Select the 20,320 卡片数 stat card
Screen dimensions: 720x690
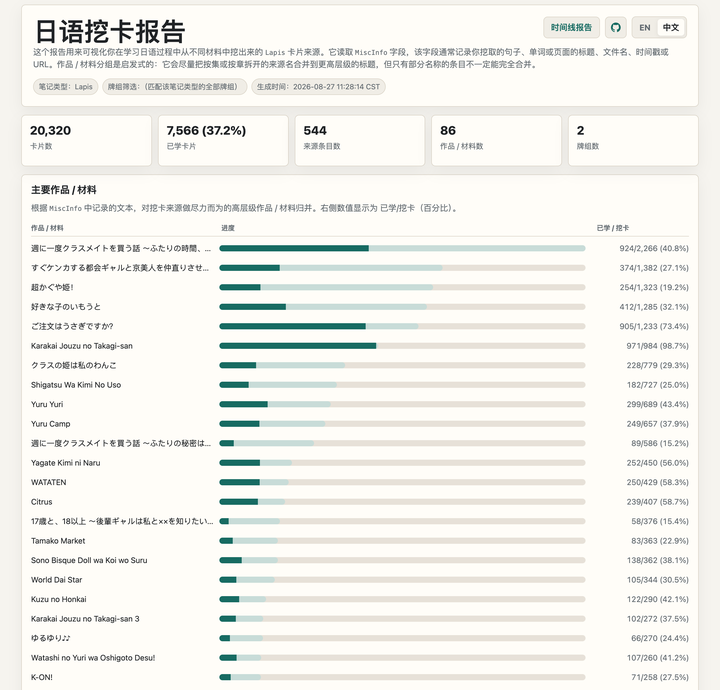(x=86, y=140)
